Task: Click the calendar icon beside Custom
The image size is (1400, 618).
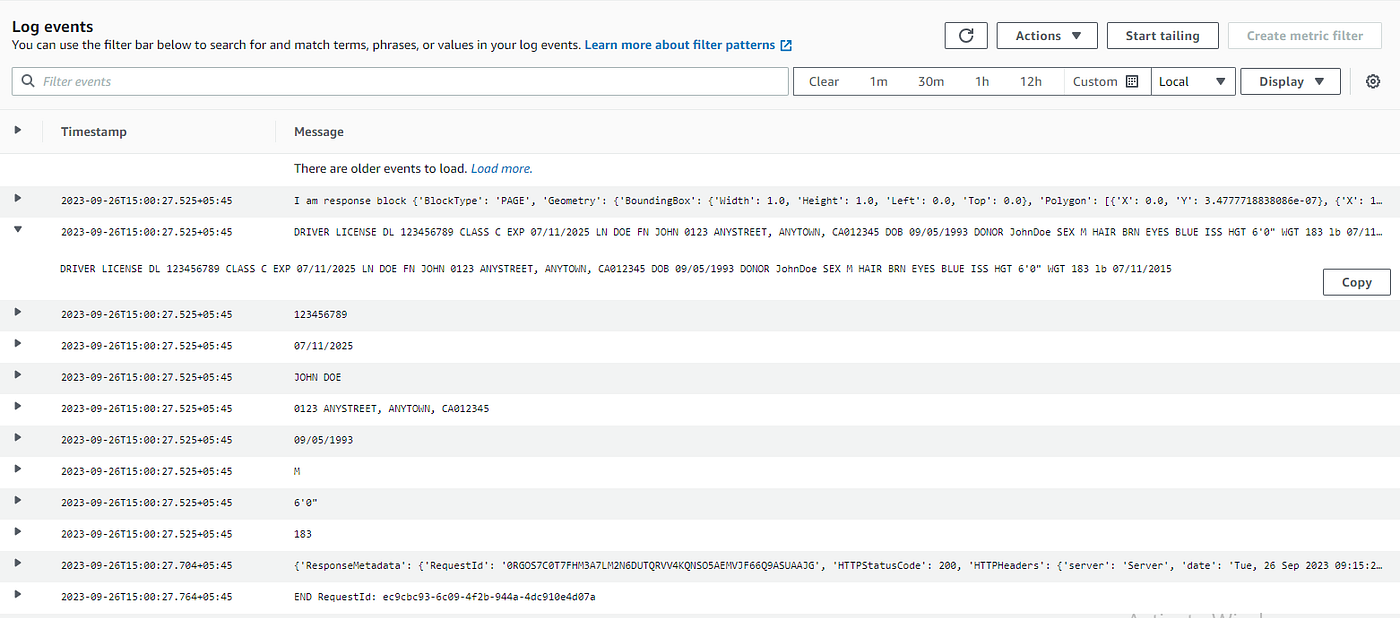Action: [1132, 82]
